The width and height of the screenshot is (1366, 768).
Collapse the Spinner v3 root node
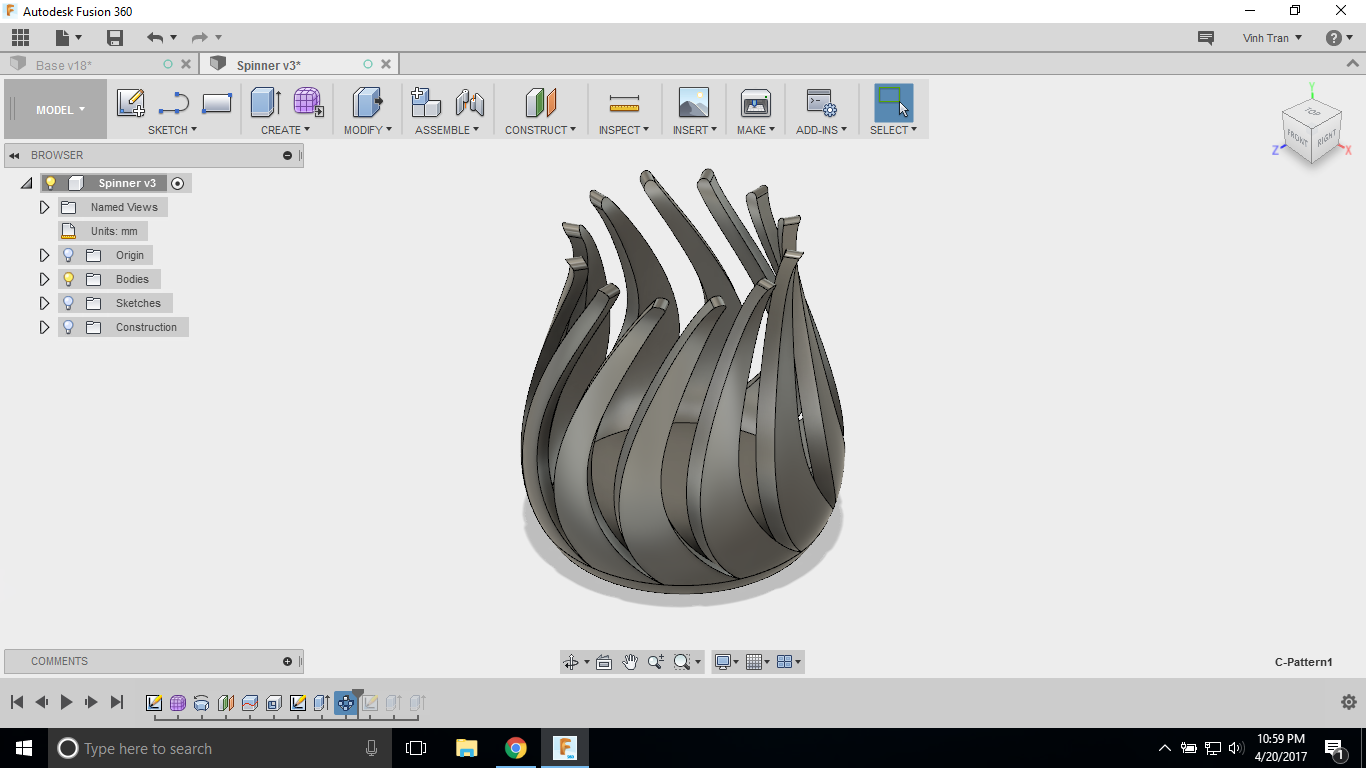pos(26,183)
